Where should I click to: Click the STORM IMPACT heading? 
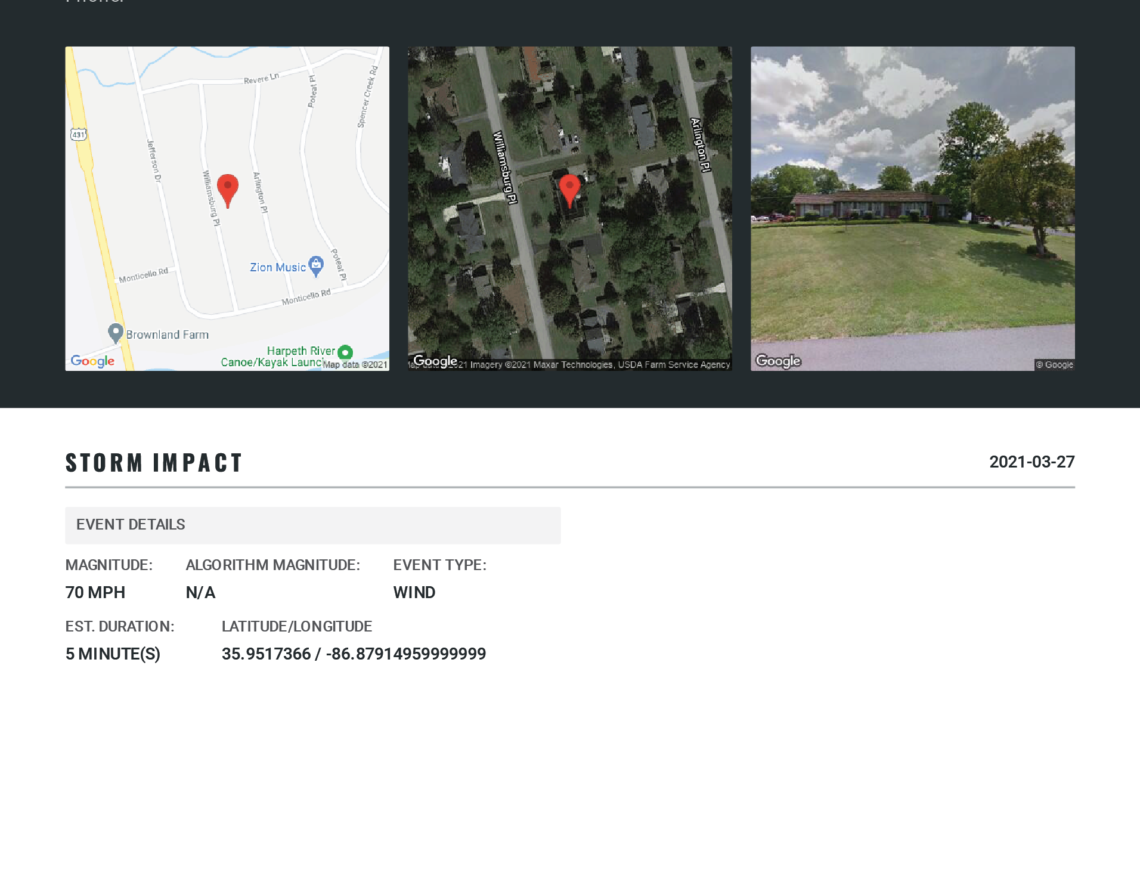click(154, 463)
